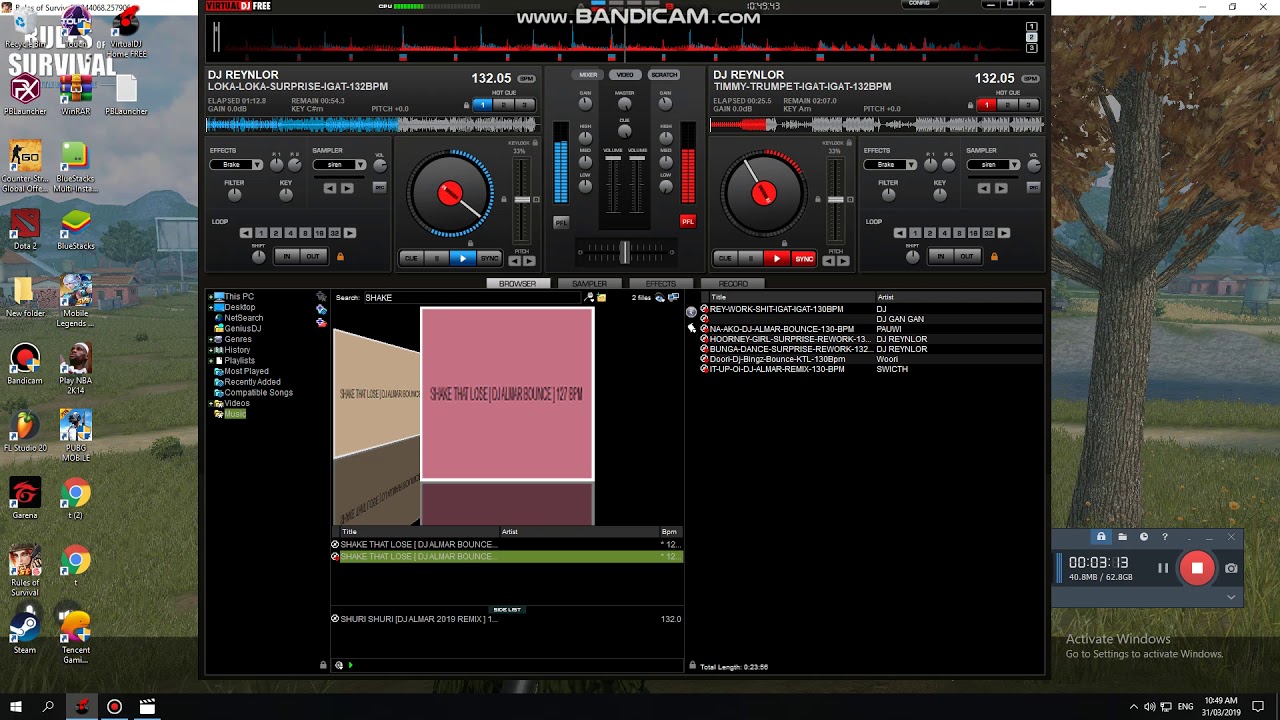Toggle right deck orange loop lock
Screen dimensions: 1280x720
tap(994, 257)
